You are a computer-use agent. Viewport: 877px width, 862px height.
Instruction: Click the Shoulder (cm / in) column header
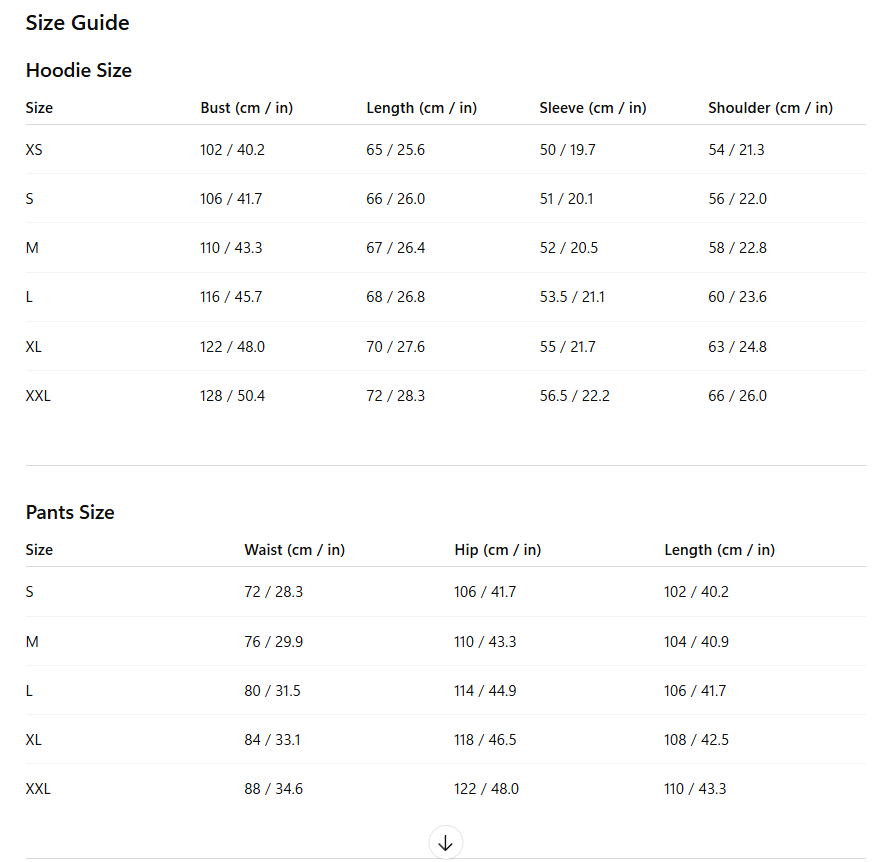click(x=770, y=108)
